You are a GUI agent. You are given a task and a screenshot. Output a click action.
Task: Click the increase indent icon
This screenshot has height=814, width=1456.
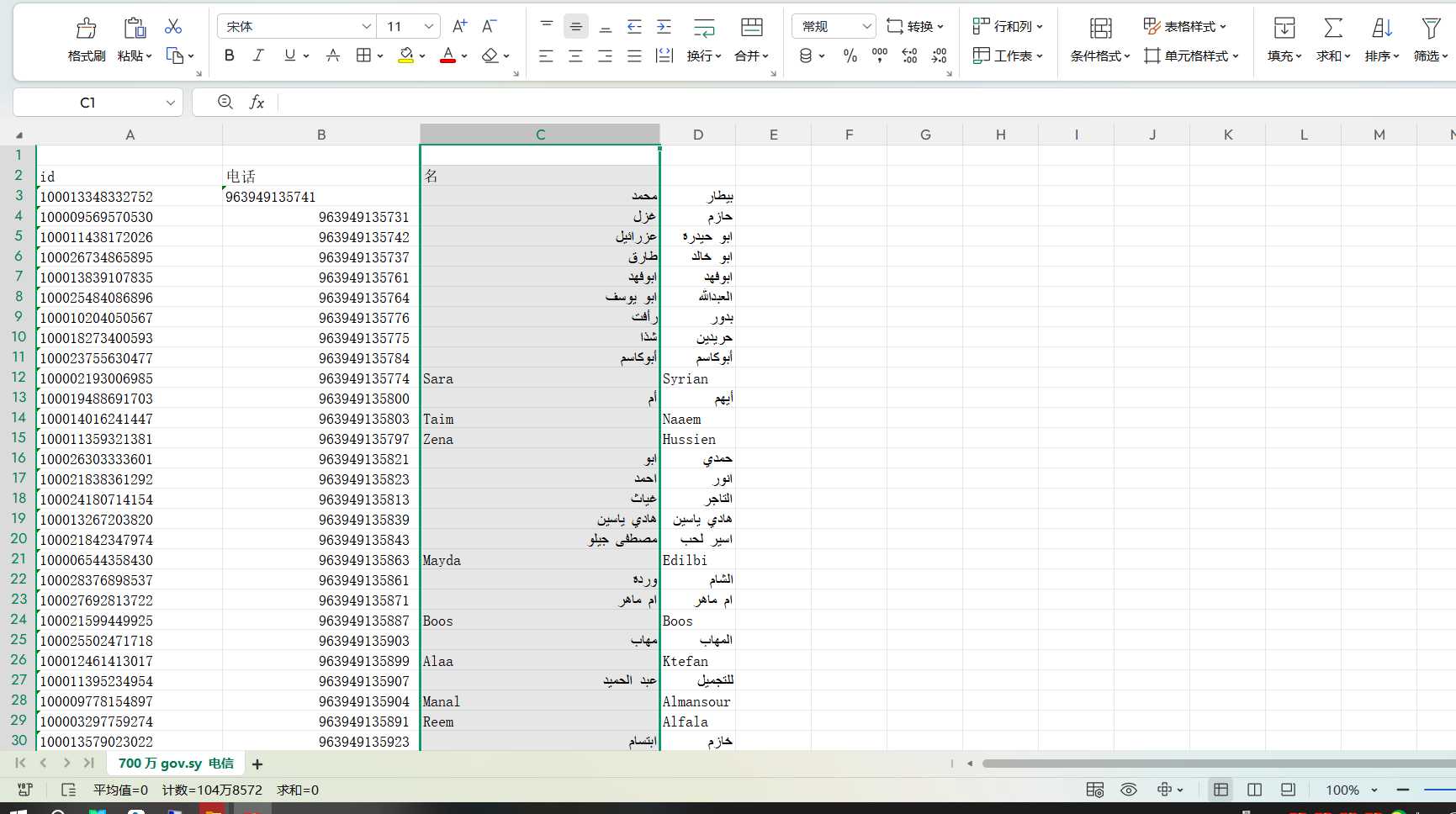[x=664, y=27]
